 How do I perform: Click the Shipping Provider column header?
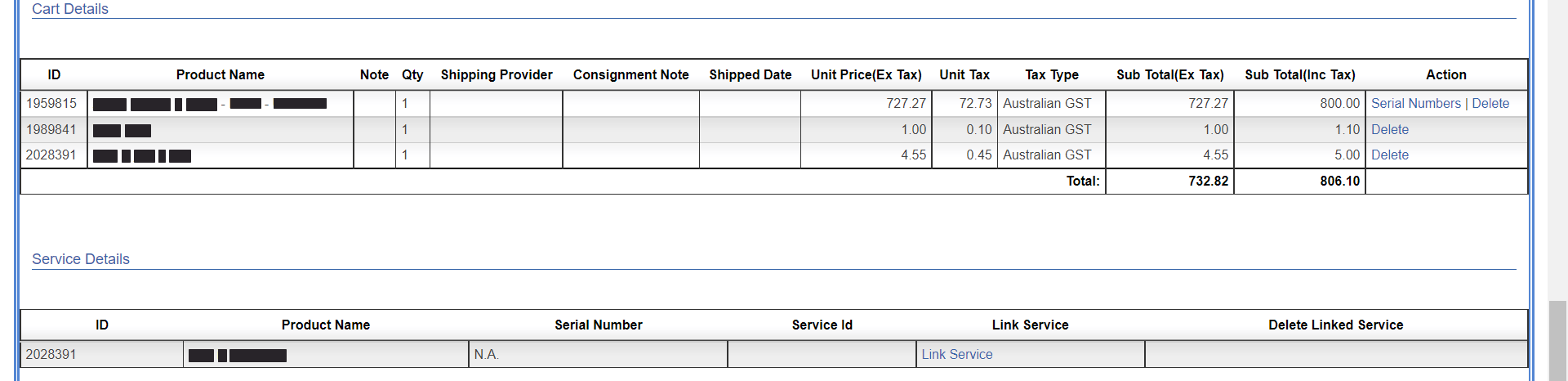(x=497, y=75)
